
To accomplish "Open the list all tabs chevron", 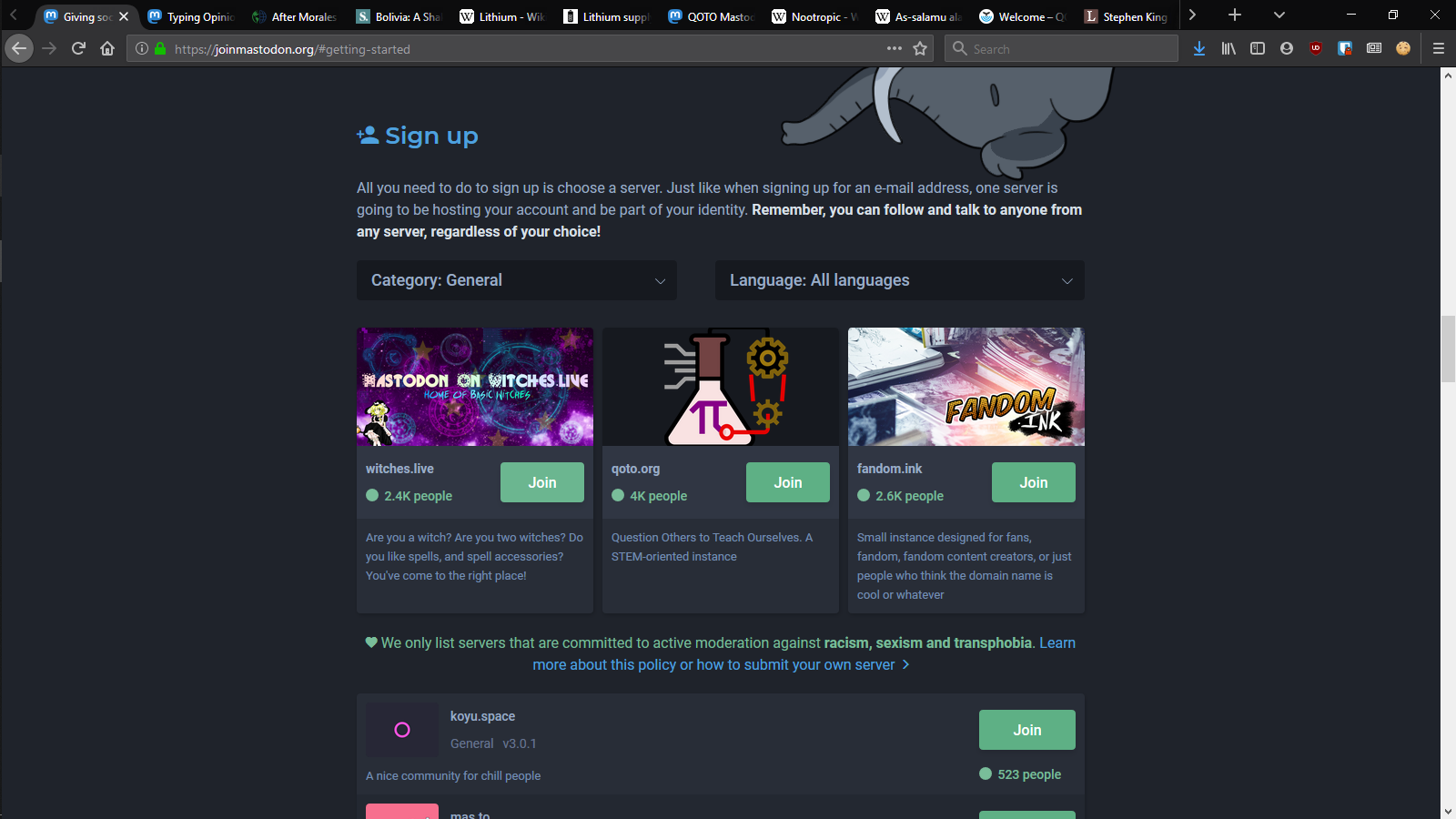I will 1279,15.
